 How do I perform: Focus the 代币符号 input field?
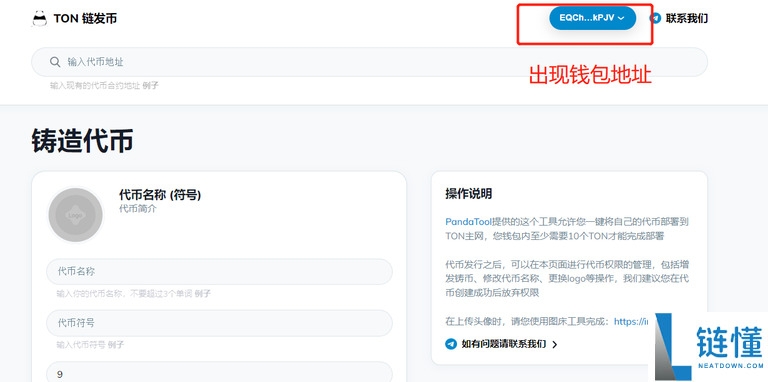(x=219, y=323)
